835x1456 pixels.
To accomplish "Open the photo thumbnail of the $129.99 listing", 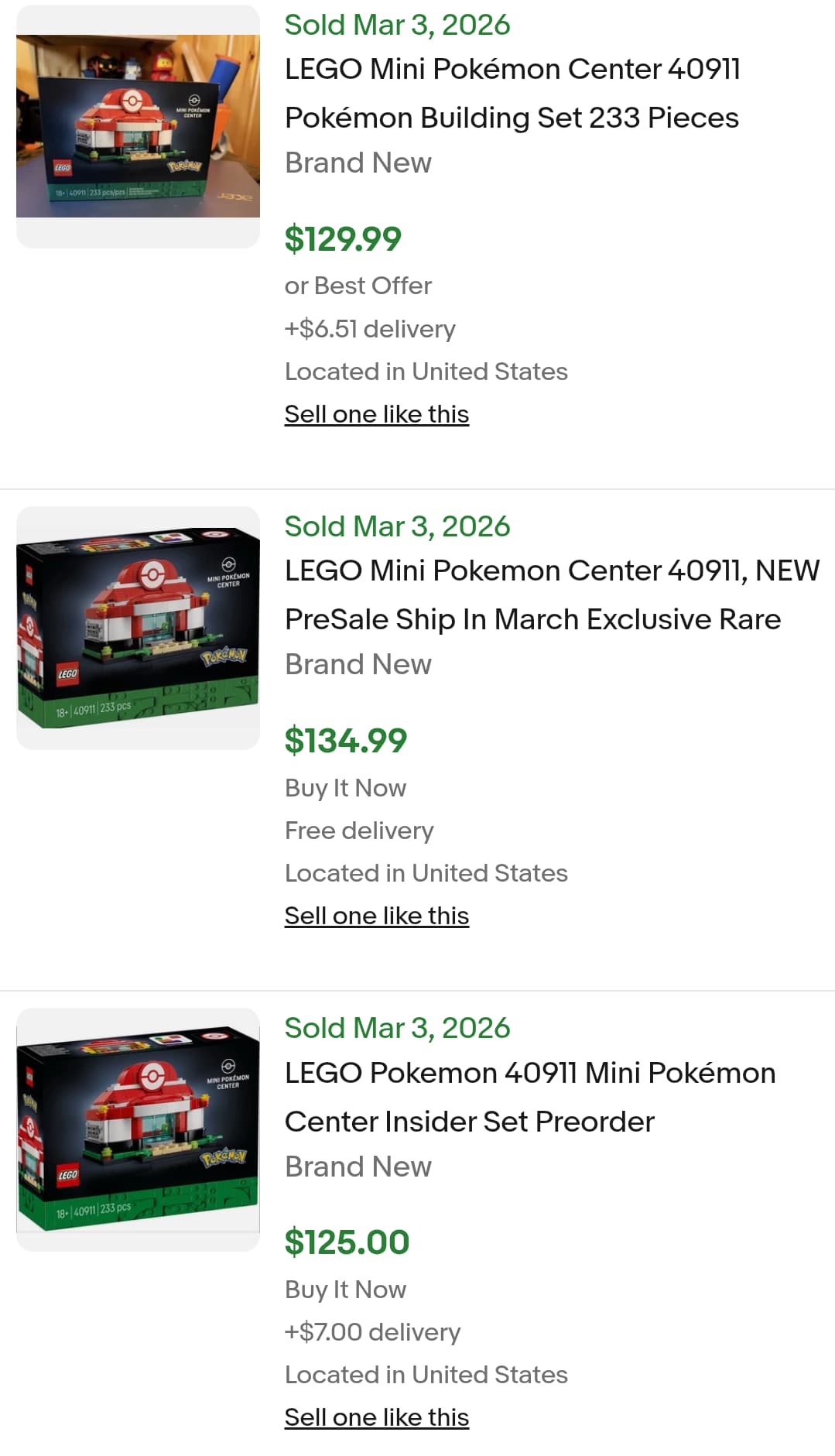I will click(138, 126).
